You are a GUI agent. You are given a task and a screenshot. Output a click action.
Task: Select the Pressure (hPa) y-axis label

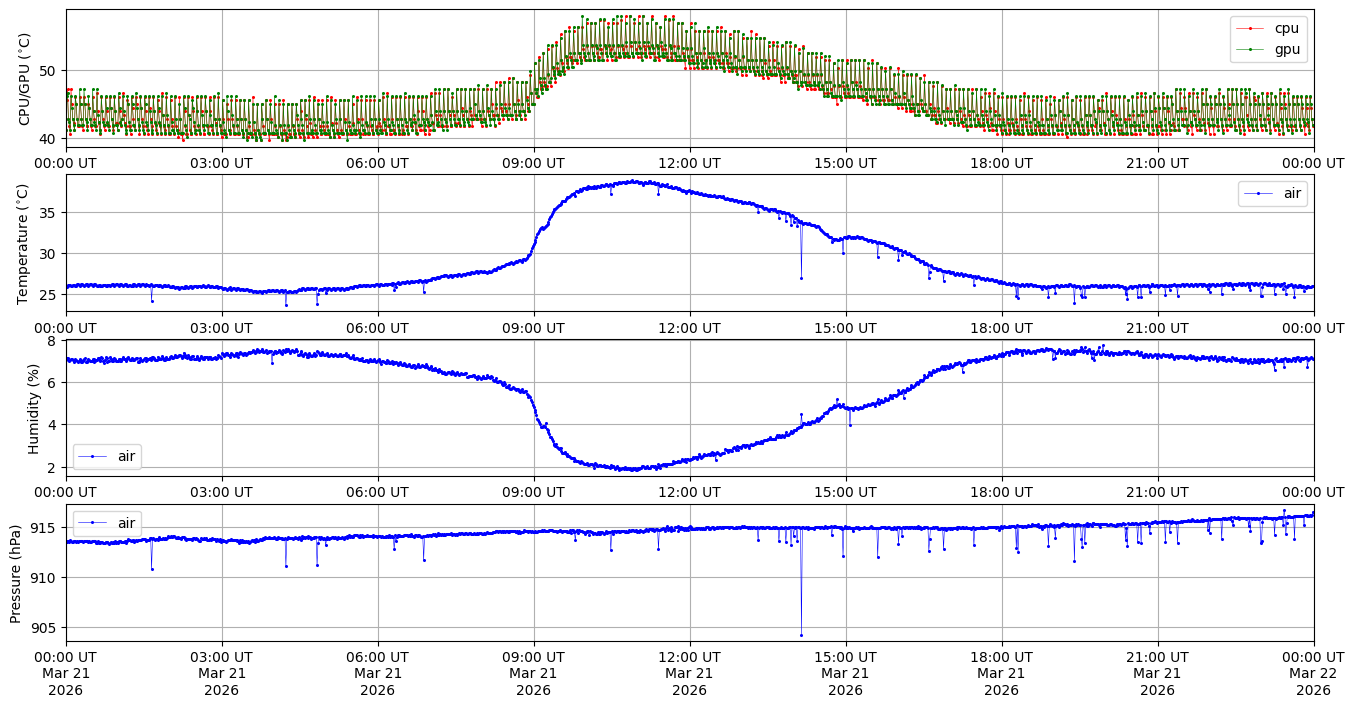16,573
